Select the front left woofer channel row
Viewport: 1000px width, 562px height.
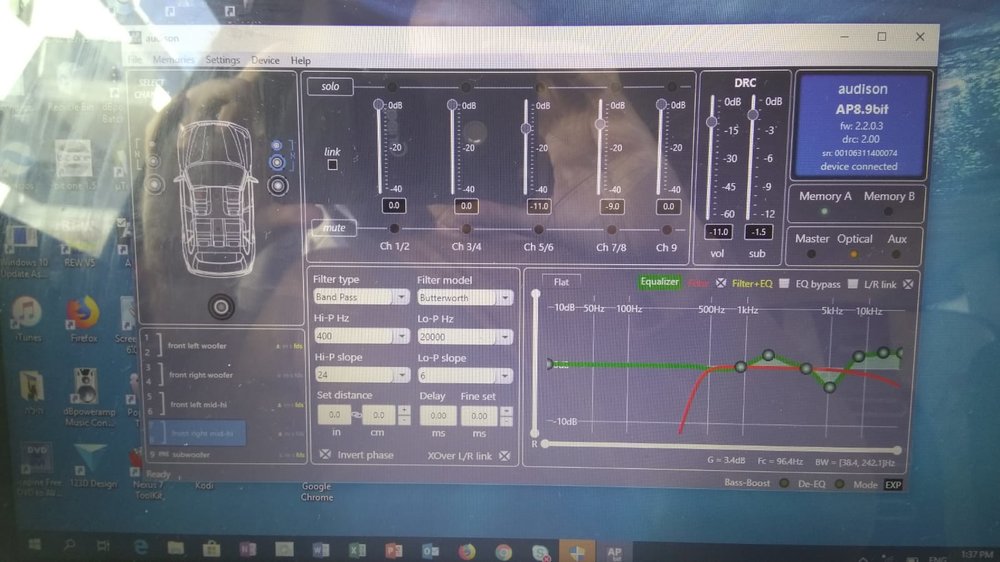(x=225, y=346)
